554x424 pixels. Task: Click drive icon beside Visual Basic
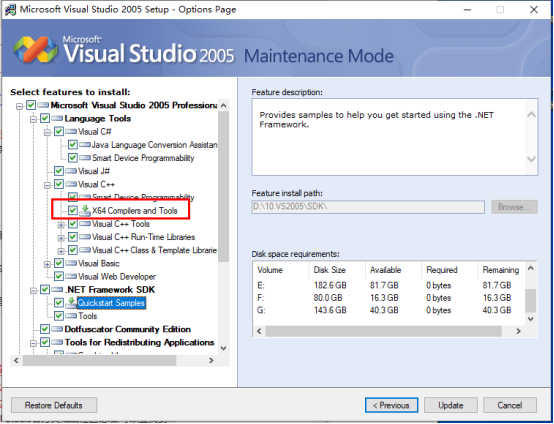click(71, 263)
